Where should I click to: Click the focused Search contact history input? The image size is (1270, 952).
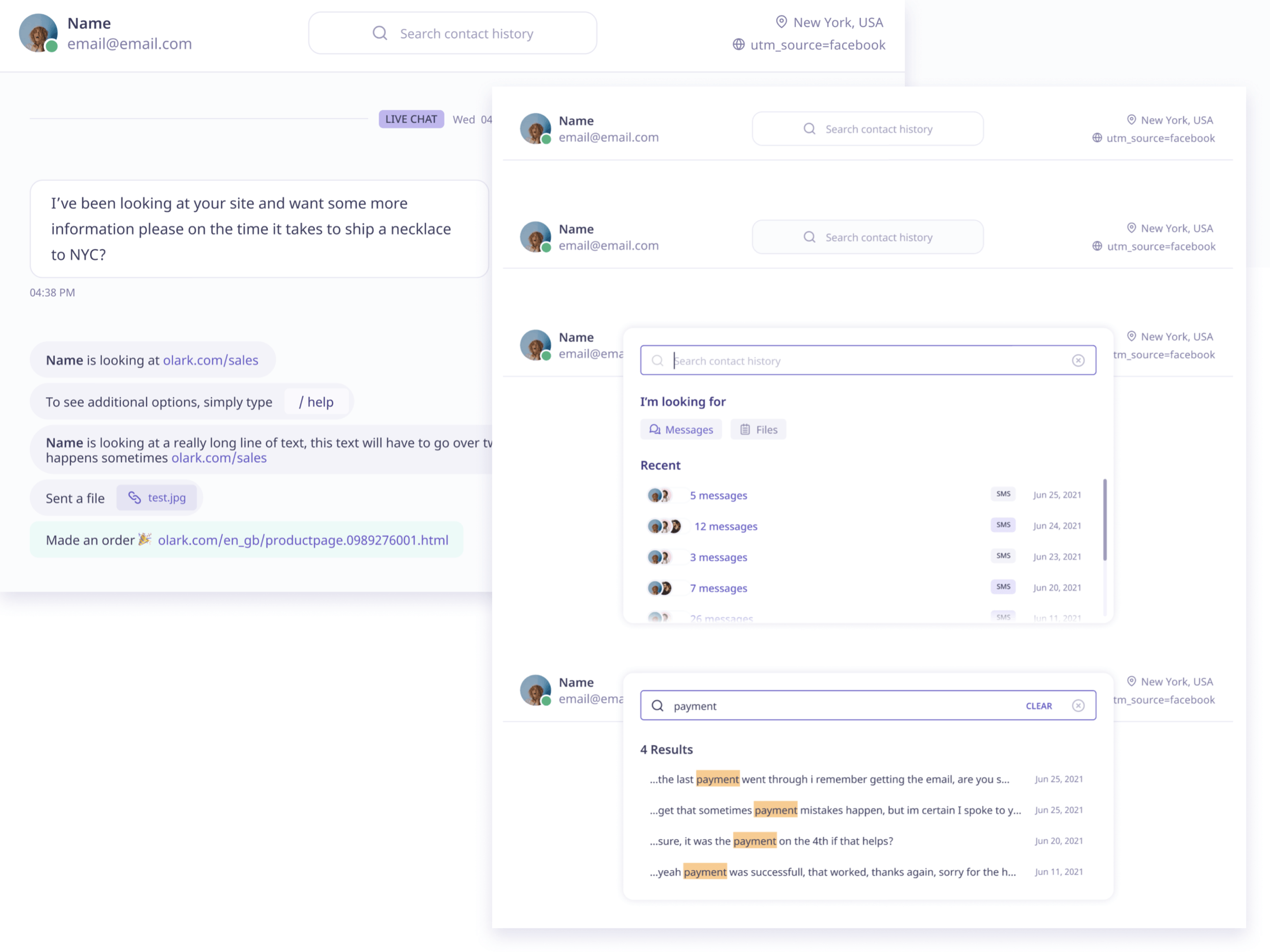tap(868, 361)
